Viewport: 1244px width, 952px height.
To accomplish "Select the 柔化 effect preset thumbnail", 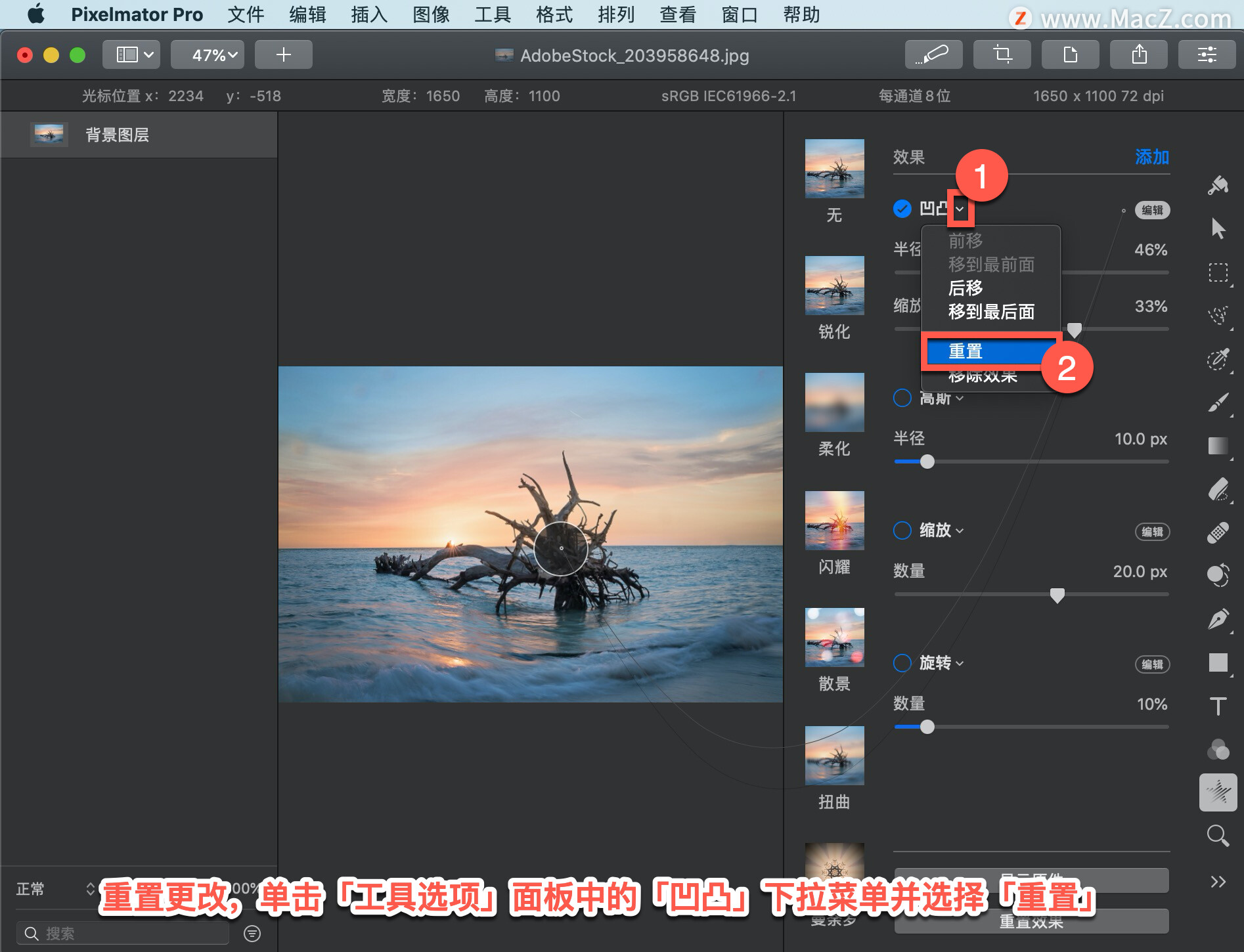I will tap(834, 402).
